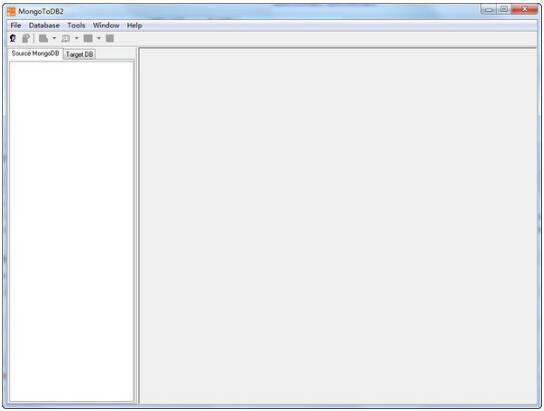544x411 pixels.
Task: Click the connect (person head) toolbar icon
Action: click(13, 38)
